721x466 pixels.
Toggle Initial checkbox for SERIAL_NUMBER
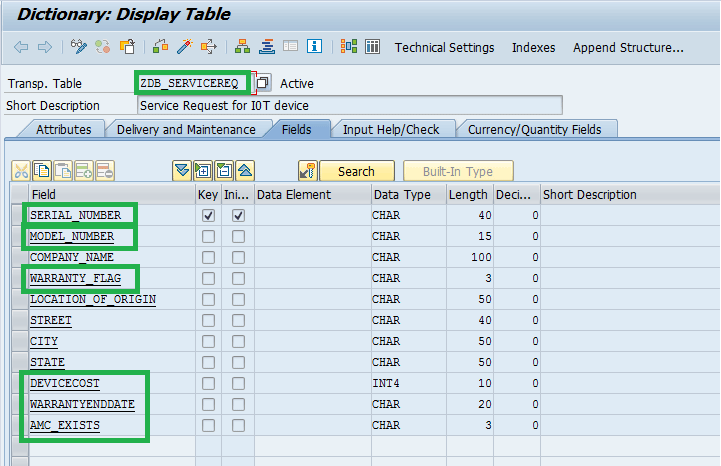pyautogui.click(x=238, y=215)
